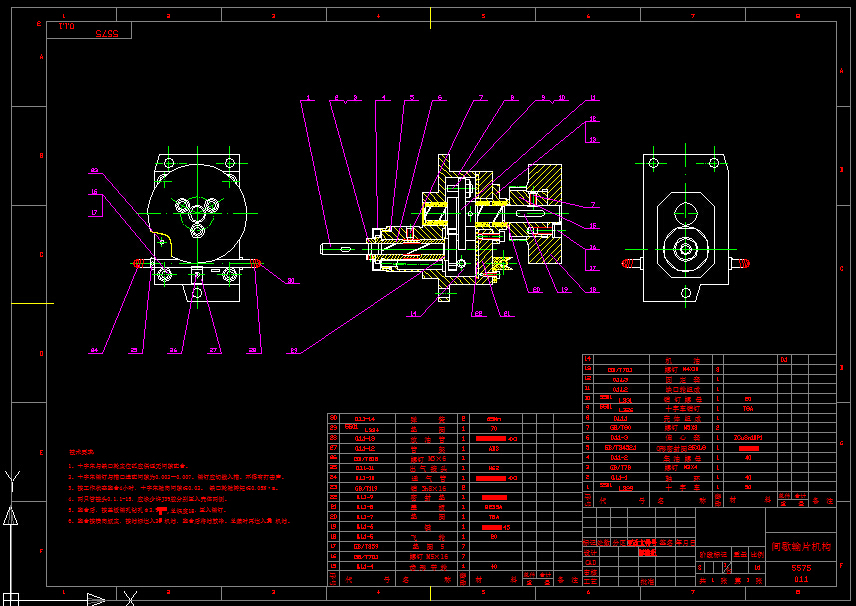Select the 技术要求 heading text
The height and width of the screenshot is (606, 856).
tap(81, 452)
